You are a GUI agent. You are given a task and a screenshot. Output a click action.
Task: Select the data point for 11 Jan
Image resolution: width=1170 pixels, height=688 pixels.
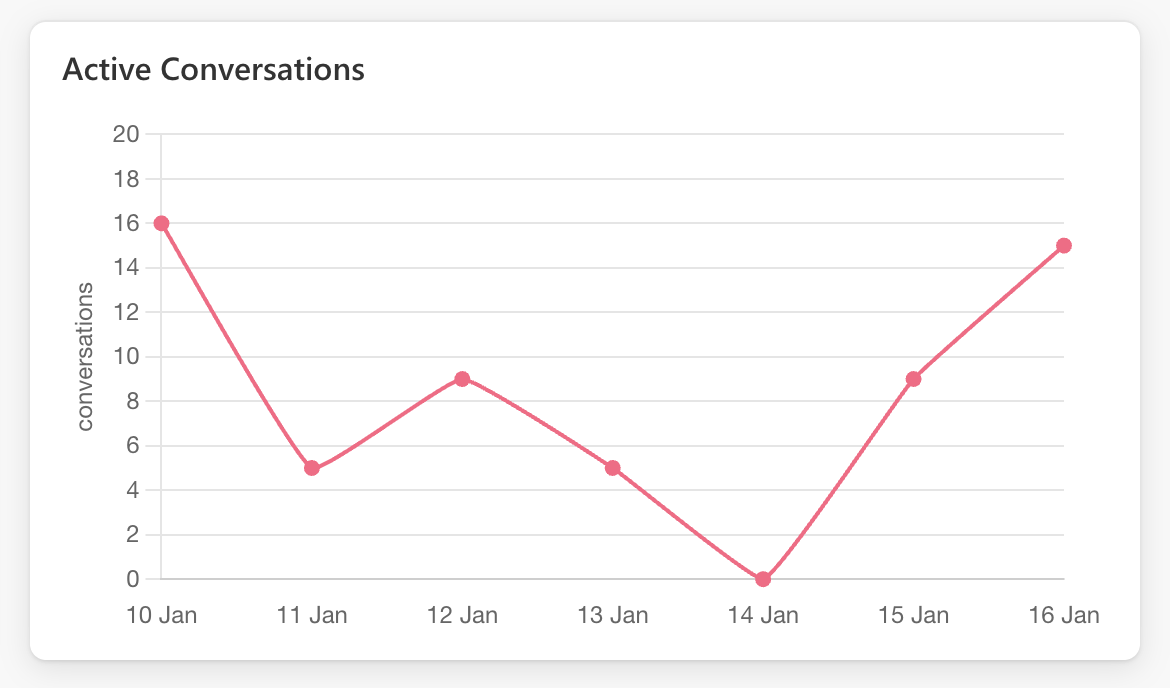312,468
